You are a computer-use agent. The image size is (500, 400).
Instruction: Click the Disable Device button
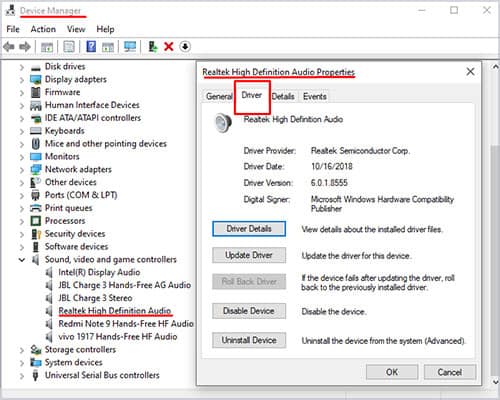click(x=249, y=311)
